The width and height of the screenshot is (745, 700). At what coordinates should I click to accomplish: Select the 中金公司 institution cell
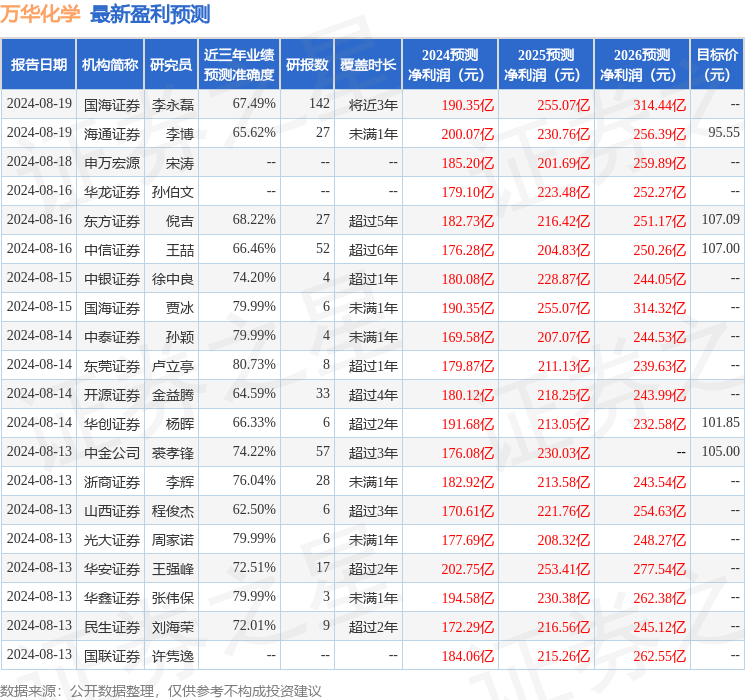112,453
